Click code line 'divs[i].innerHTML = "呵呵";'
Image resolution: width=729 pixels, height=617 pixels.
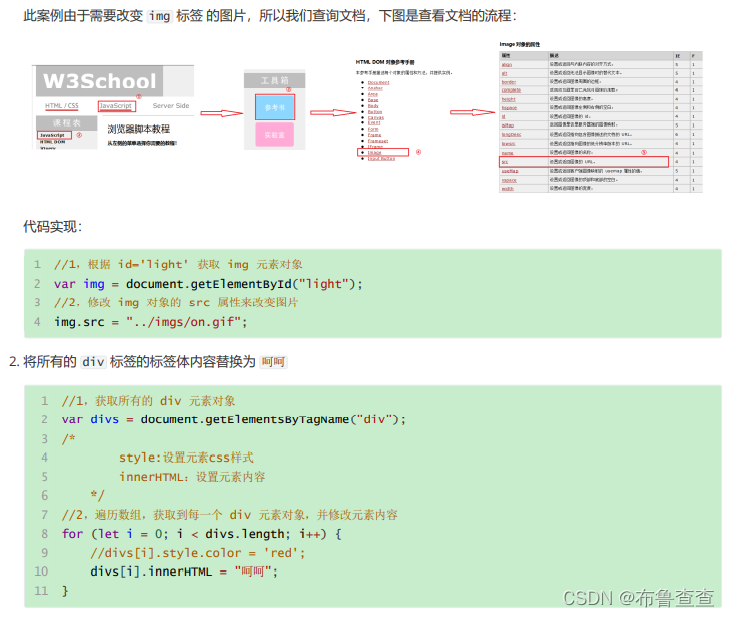pyautogui.click(x=184, y=571)
